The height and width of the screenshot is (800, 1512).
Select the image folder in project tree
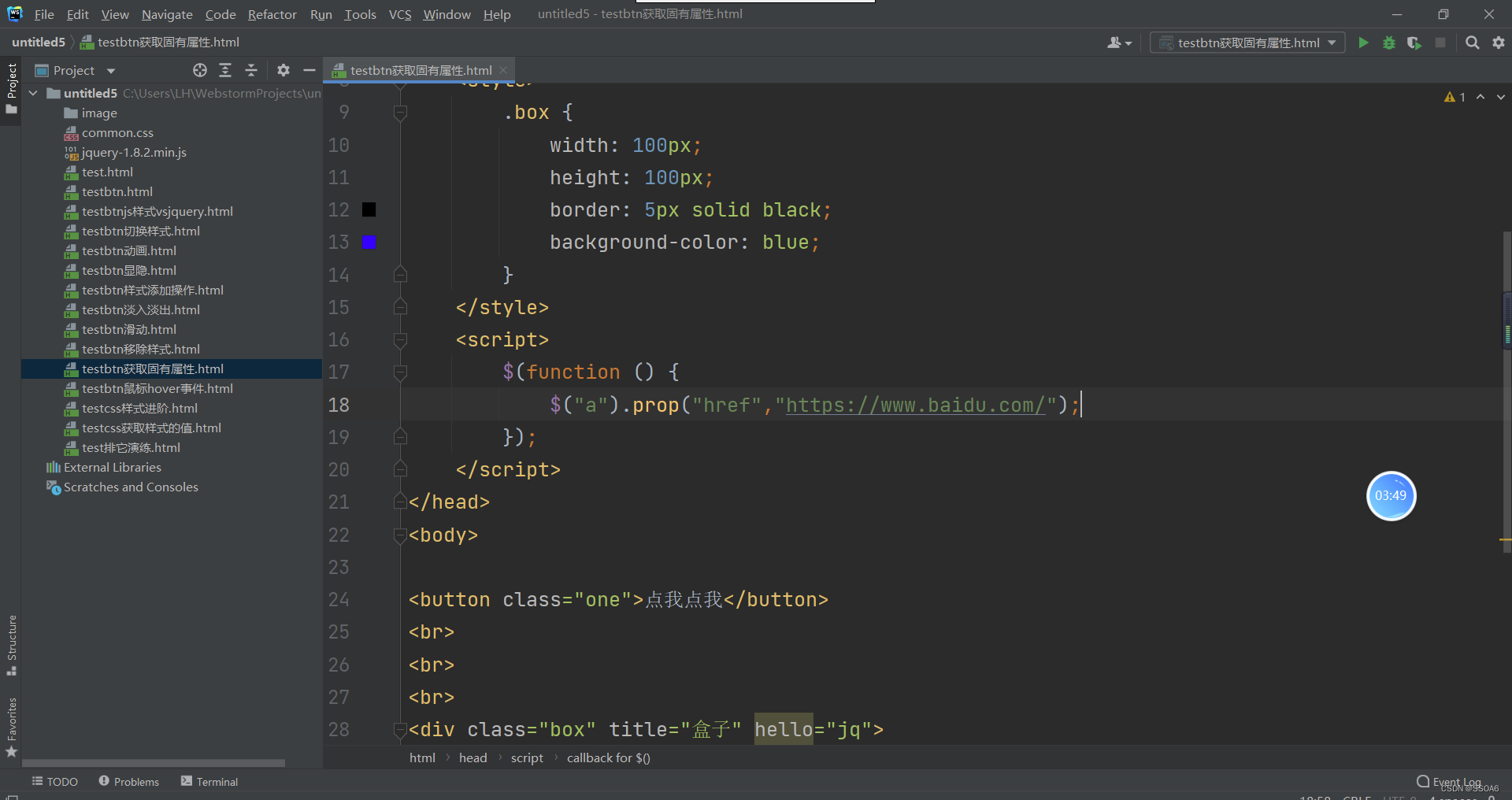click(99, 113)
